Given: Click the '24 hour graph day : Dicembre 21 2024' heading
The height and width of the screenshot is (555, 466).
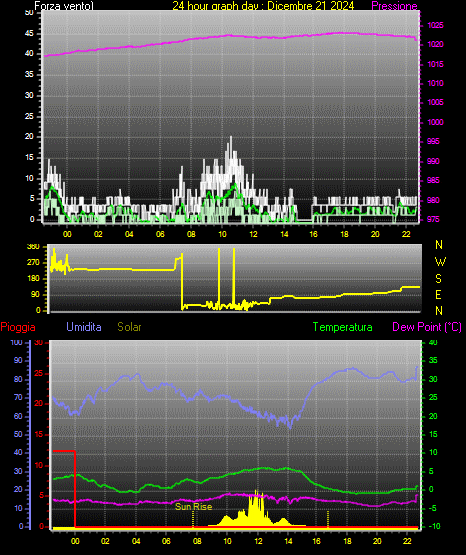Looking at the screenshot, I should coord(263,6).
